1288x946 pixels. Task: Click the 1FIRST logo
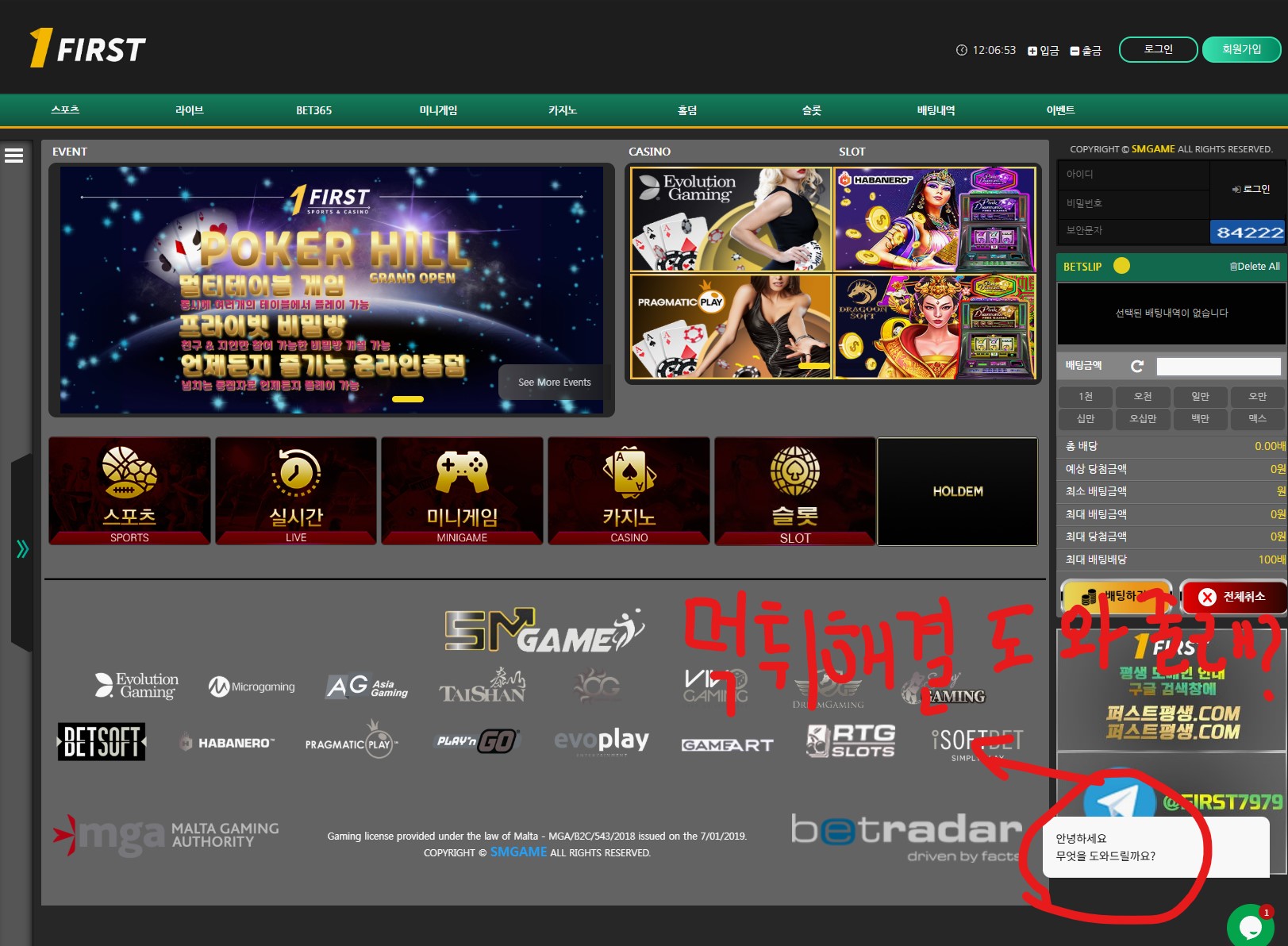pos(87,48)
